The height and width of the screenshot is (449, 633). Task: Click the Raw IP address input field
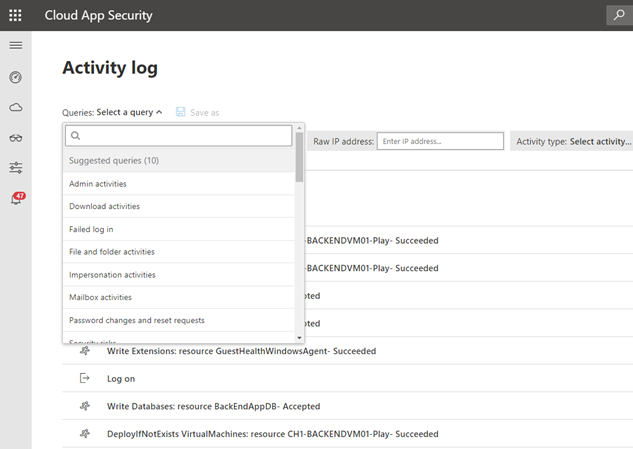[439, 142]
